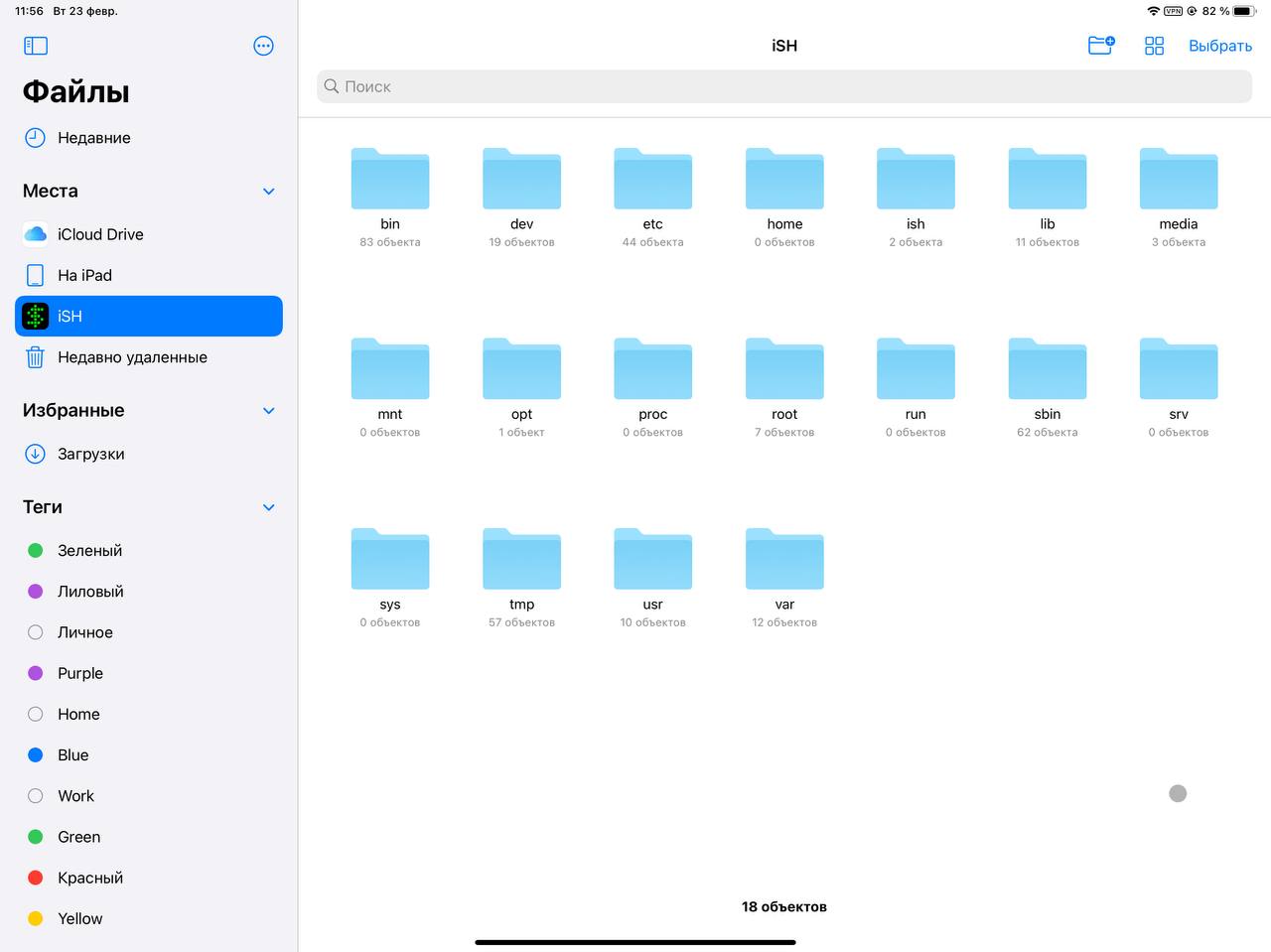
Task: Select the iSH location
Action: tap(149, 316)
